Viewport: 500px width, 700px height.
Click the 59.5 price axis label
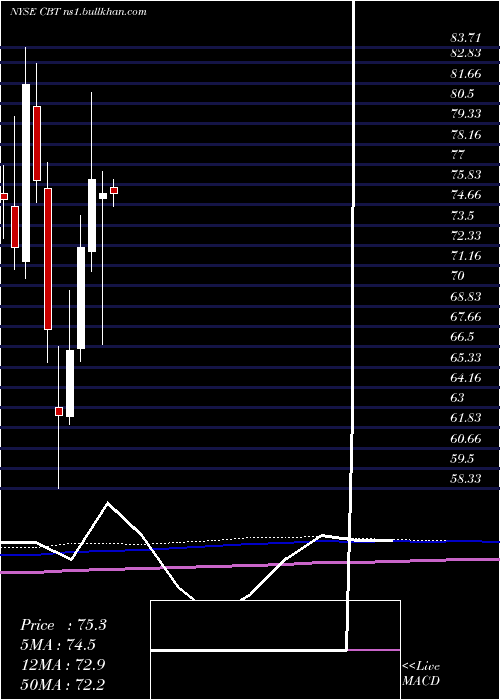(462, 458)
